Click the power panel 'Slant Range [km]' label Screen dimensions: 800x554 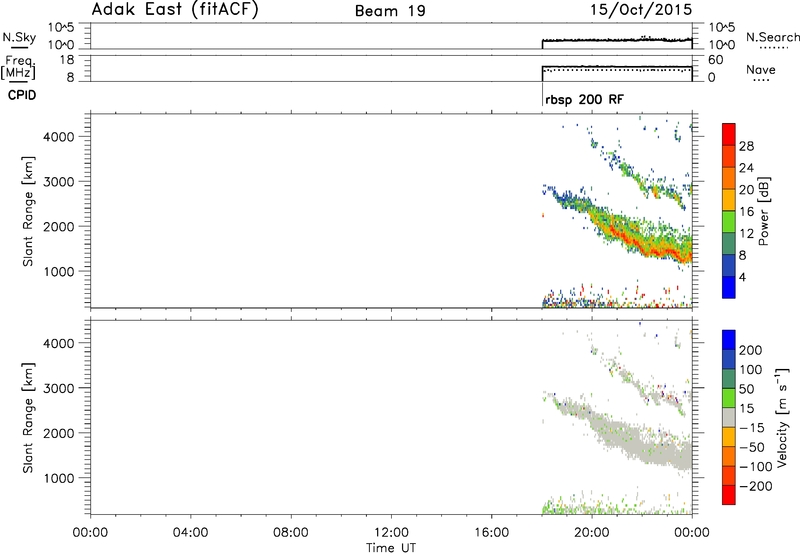pyautogui.click(x=28, y=211)
